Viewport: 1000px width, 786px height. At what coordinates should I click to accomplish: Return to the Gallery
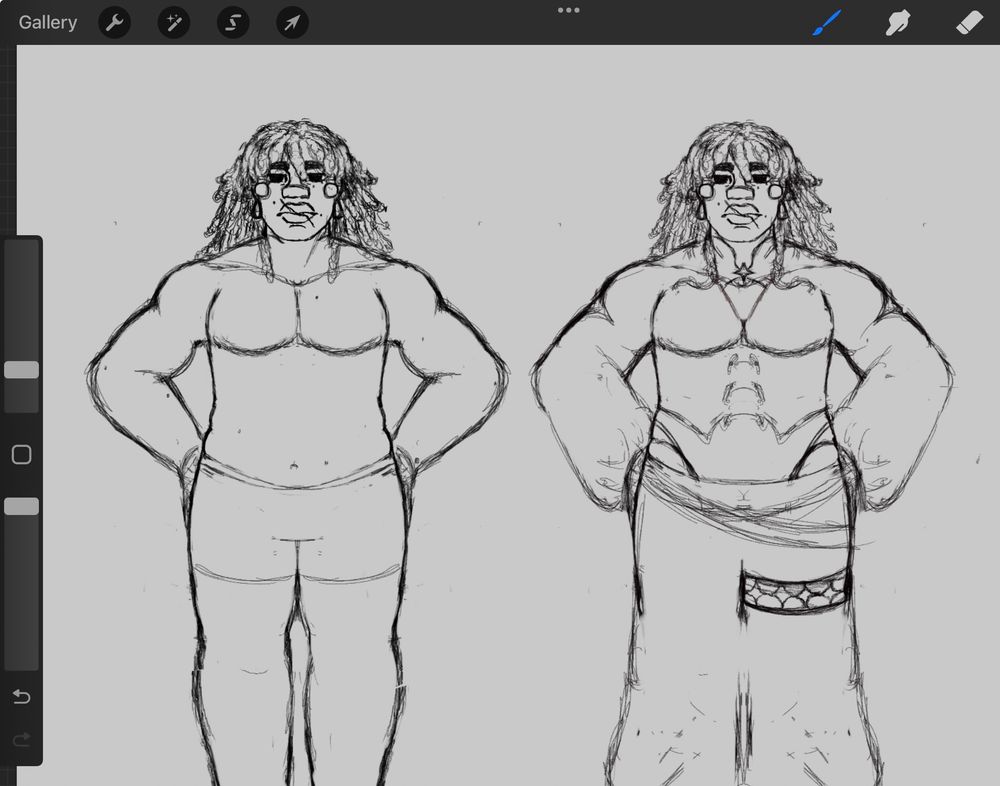47,22
